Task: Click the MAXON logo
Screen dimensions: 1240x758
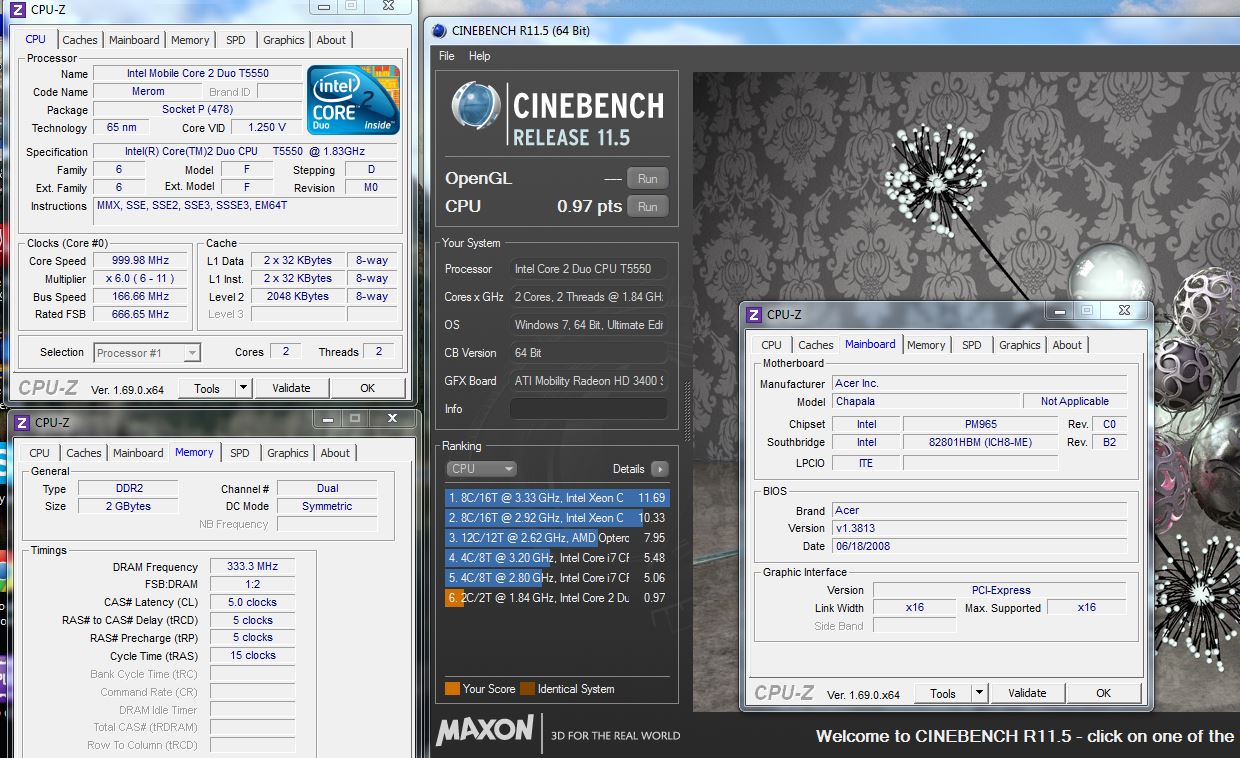Action: tap(485, 731)
